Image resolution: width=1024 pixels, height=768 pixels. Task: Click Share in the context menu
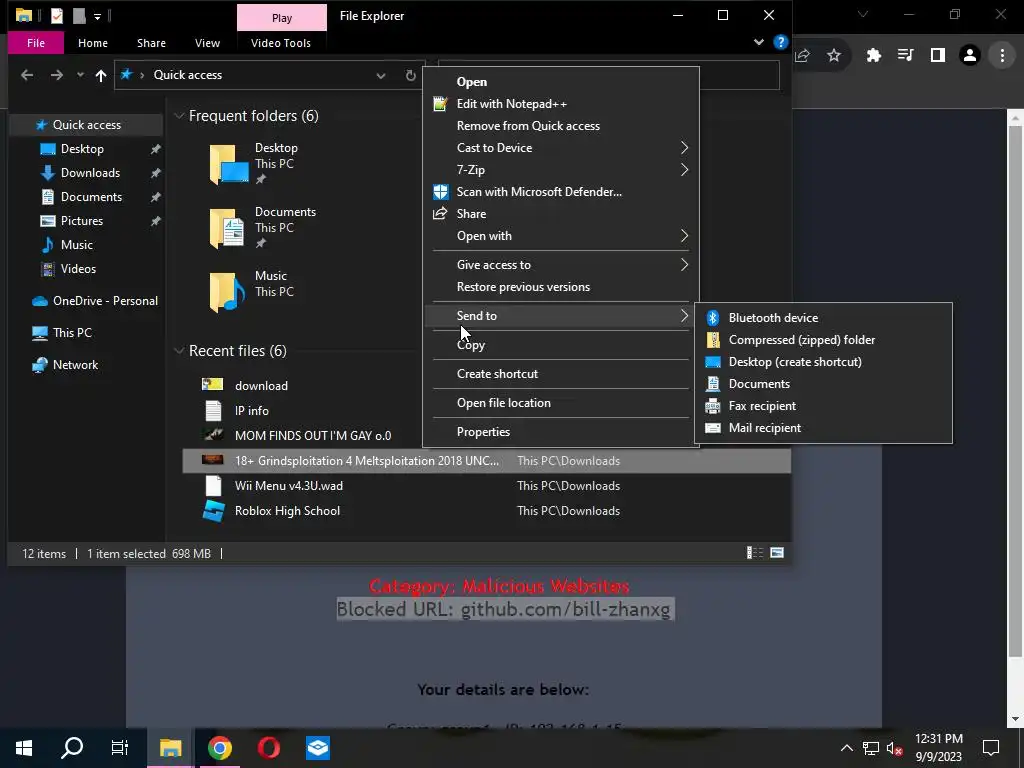[560, 214]
